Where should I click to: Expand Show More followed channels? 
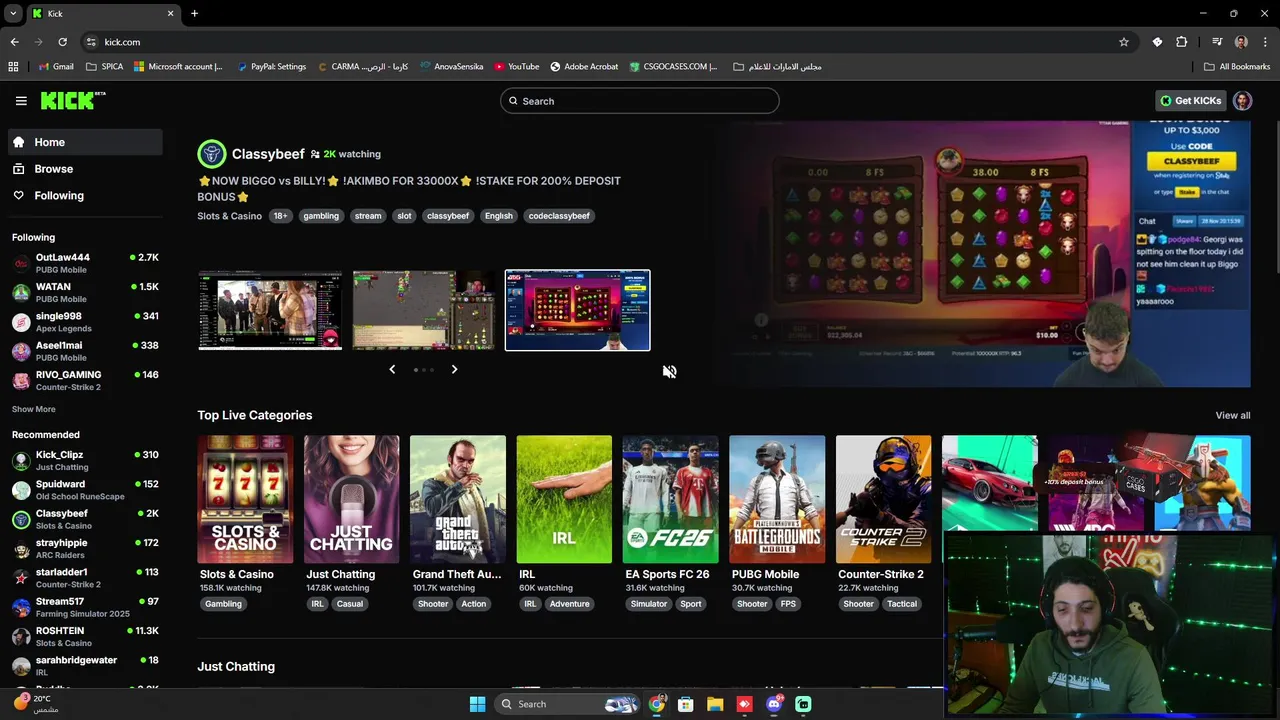34,409
